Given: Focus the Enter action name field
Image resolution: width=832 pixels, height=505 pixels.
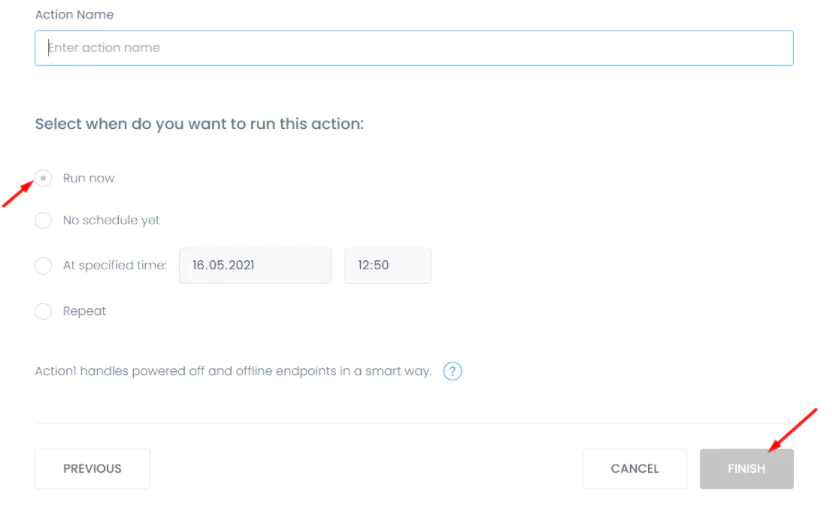Looking at the screenshot, I should [x=414, y=48].
